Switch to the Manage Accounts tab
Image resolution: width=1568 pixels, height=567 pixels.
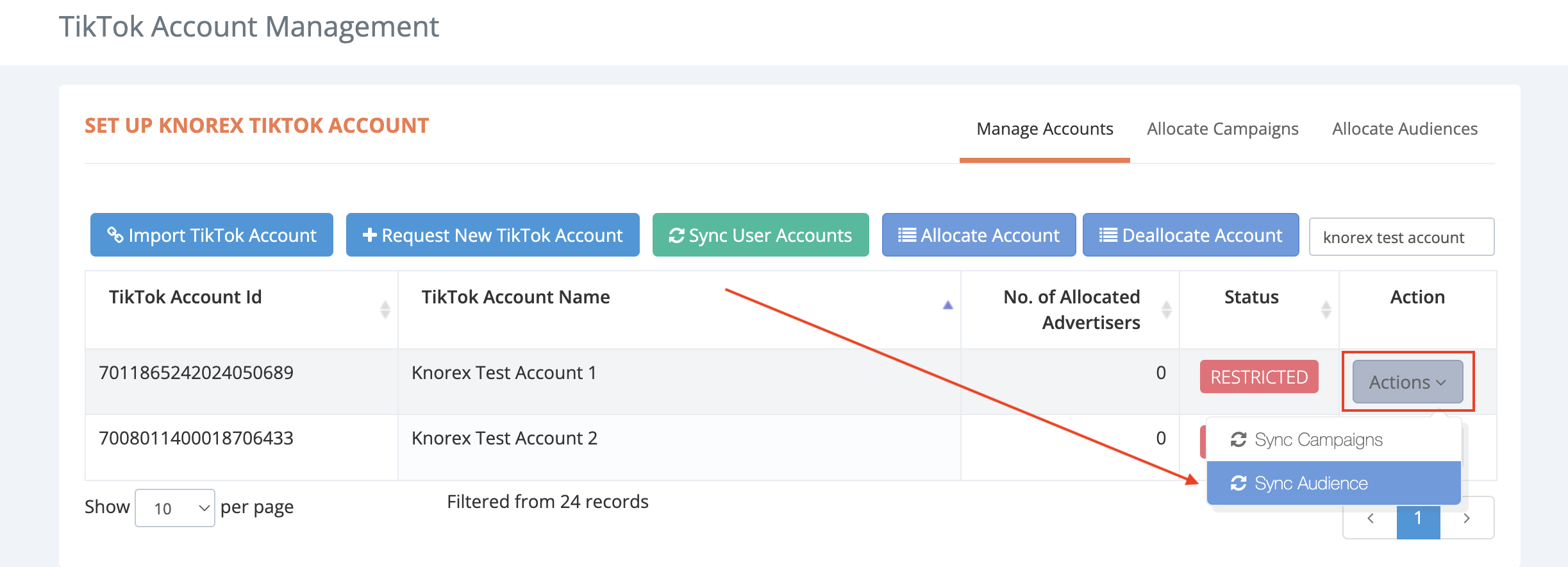1044,129
